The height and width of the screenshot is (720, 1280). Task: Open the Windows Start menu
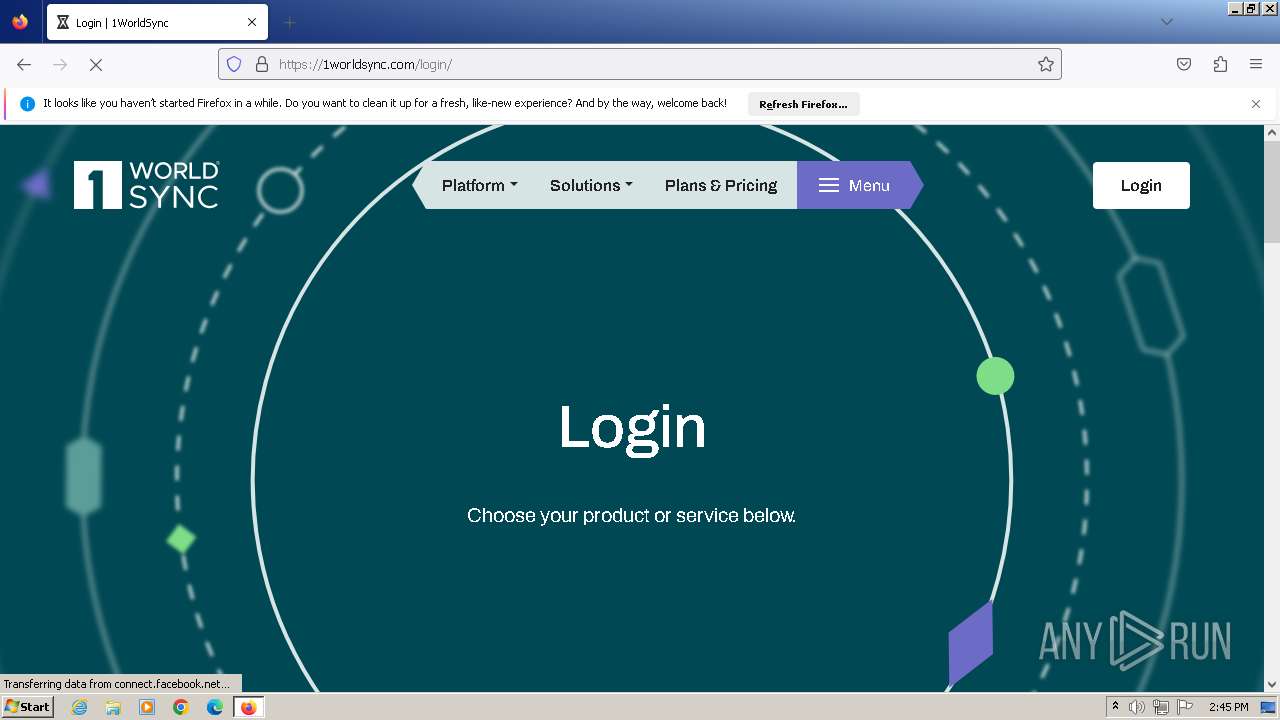[27, 707]
